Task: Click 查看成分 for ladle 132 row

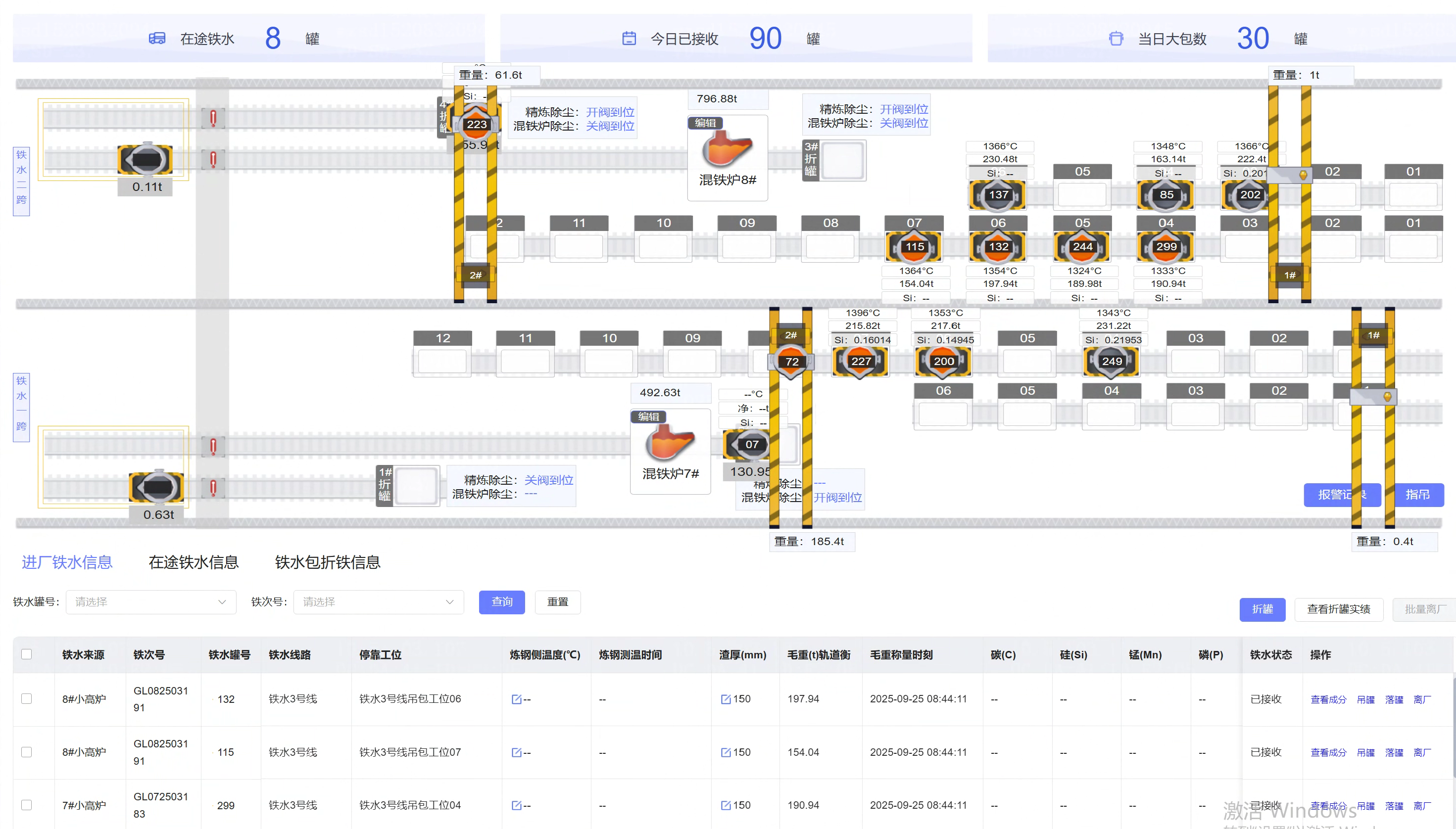Action: pyautogui.click(x=1328, y=699)
